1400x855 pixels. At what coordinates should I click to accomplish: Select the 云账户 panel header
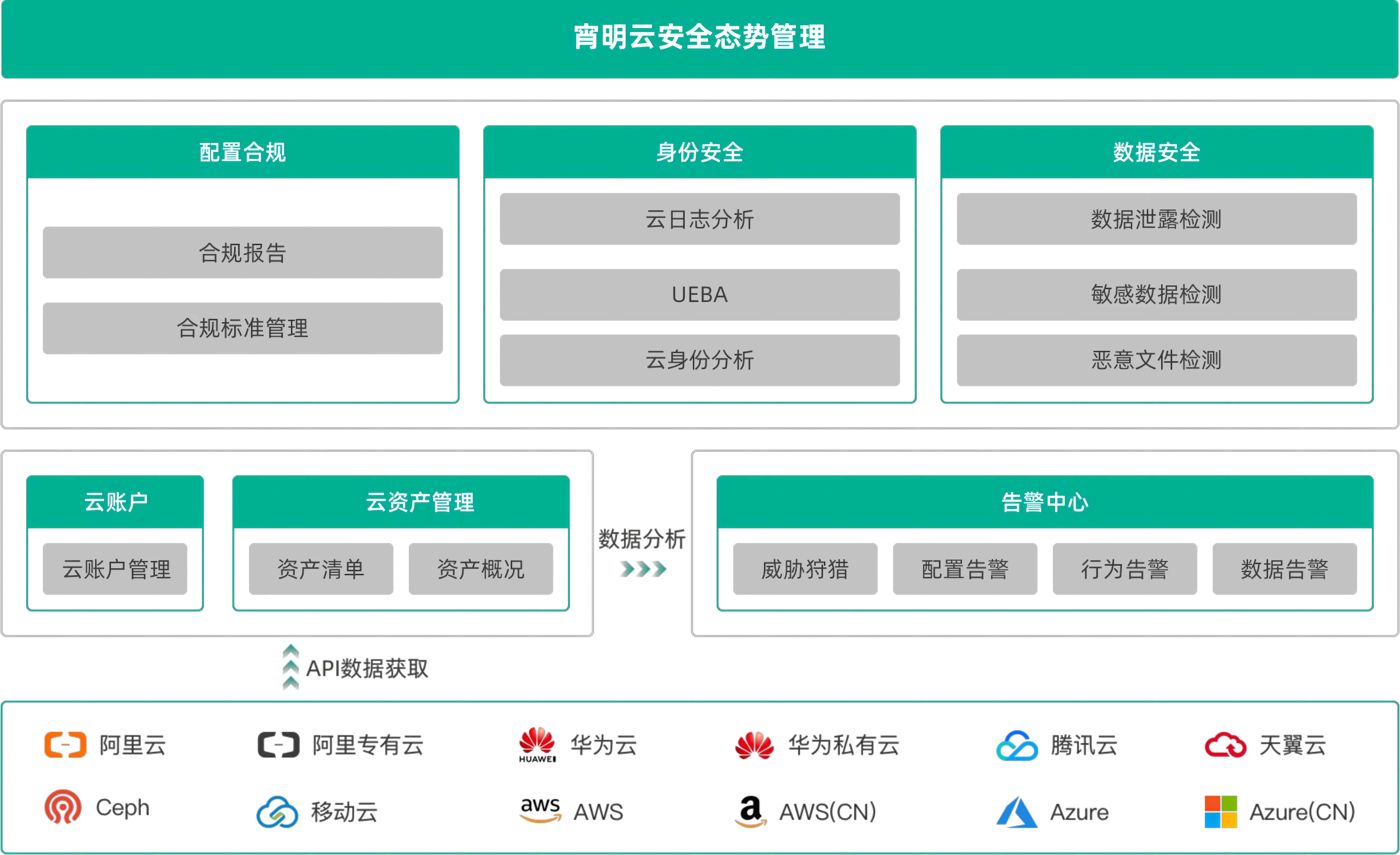115,502
